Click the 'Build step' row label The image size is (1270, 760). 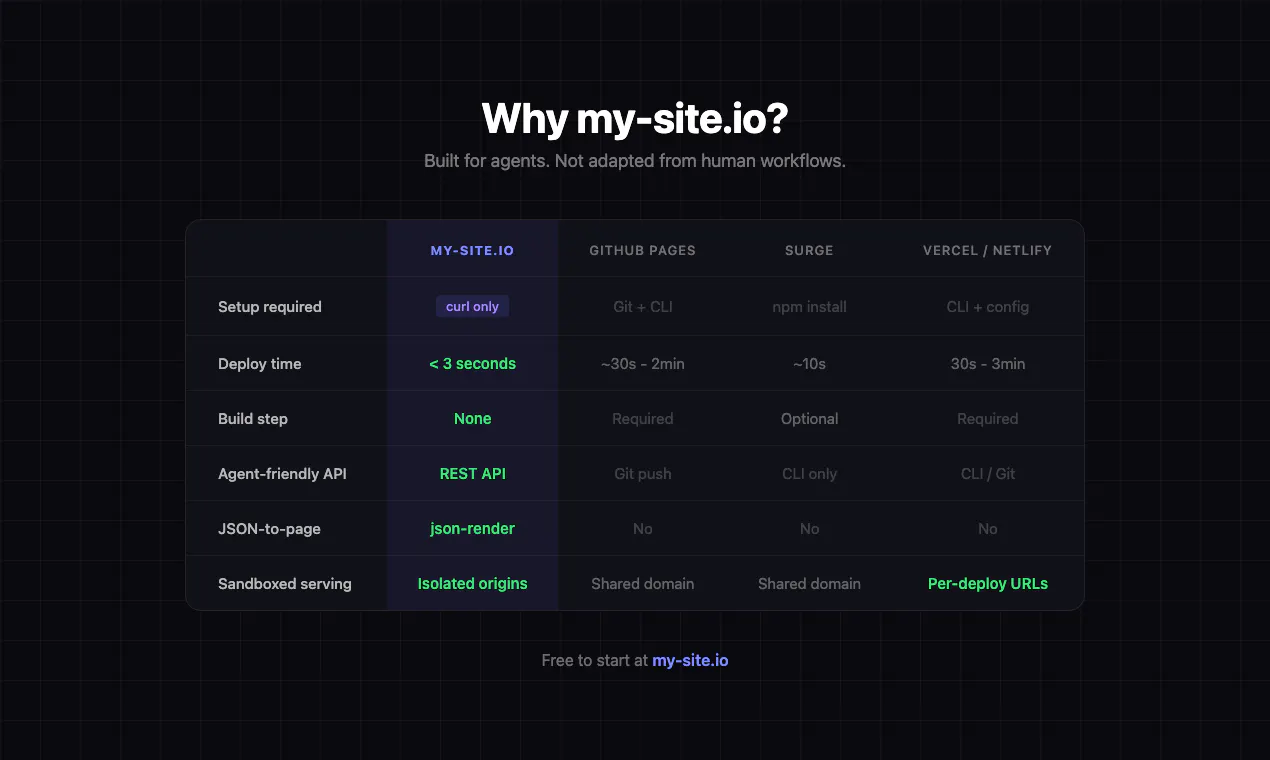(x=253, y=419)
